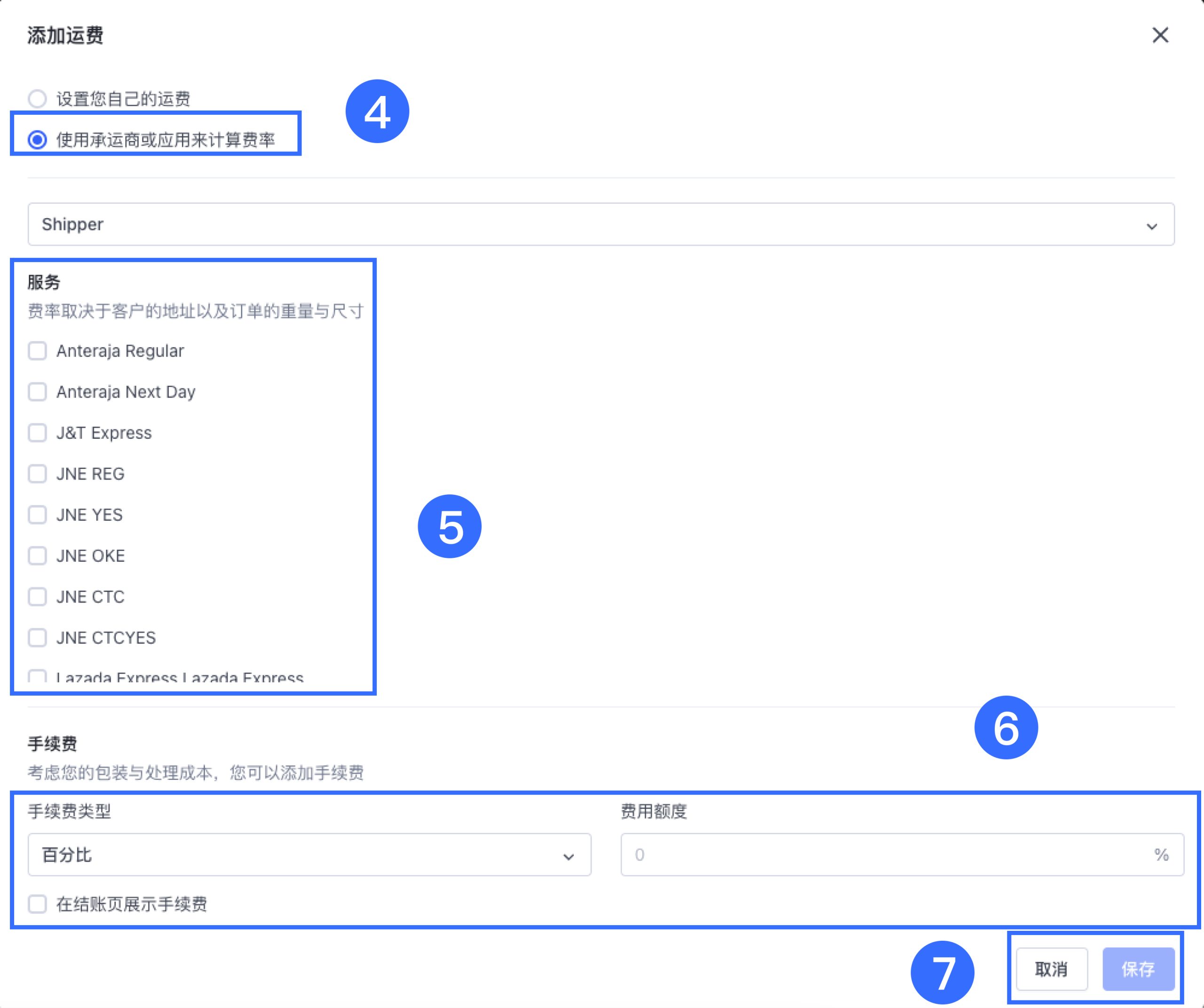Check the Anteraja Regular service
This screenshot has height=1008, width=1204.
37,350
